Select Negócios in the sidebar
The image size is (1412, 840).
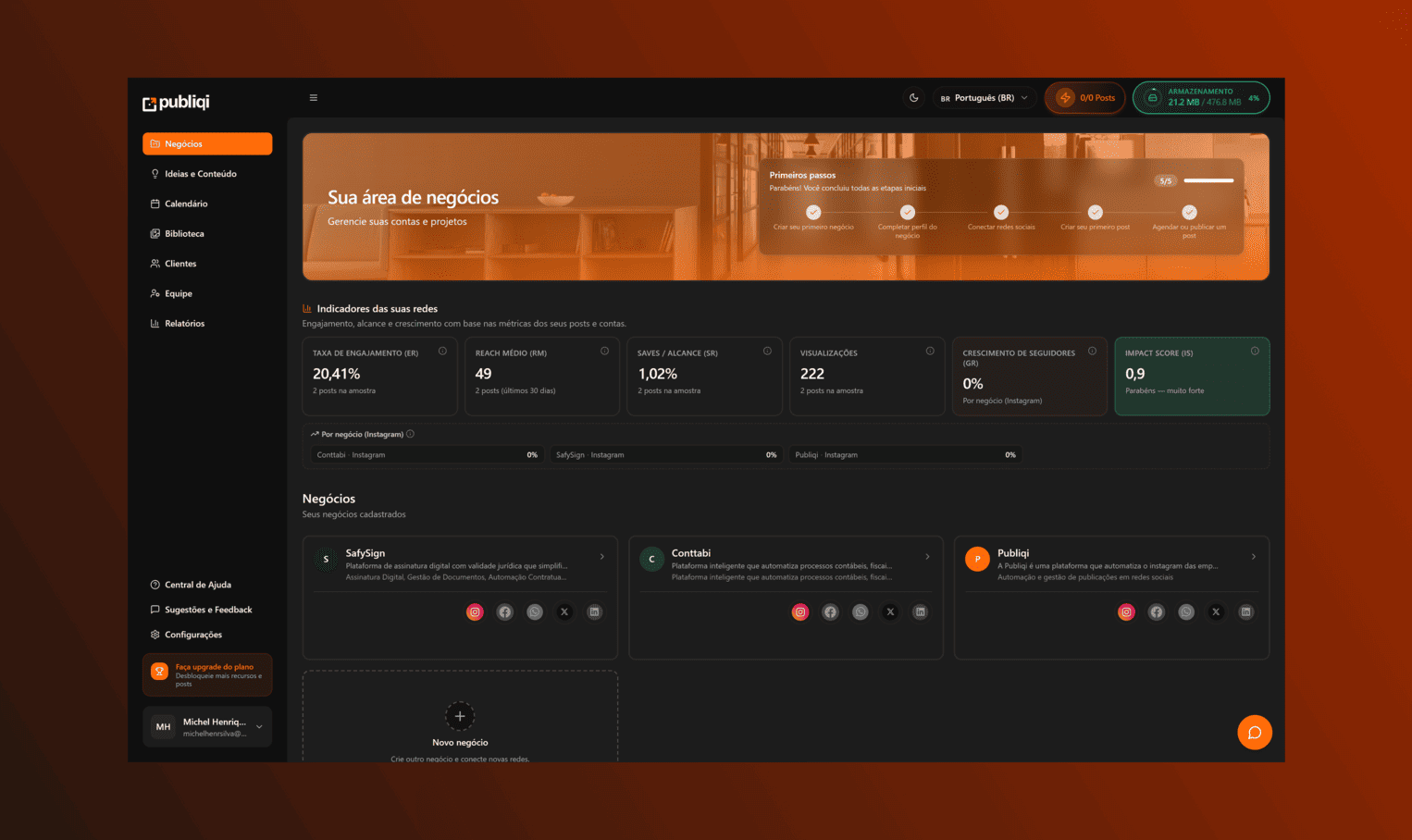(207, 143)
